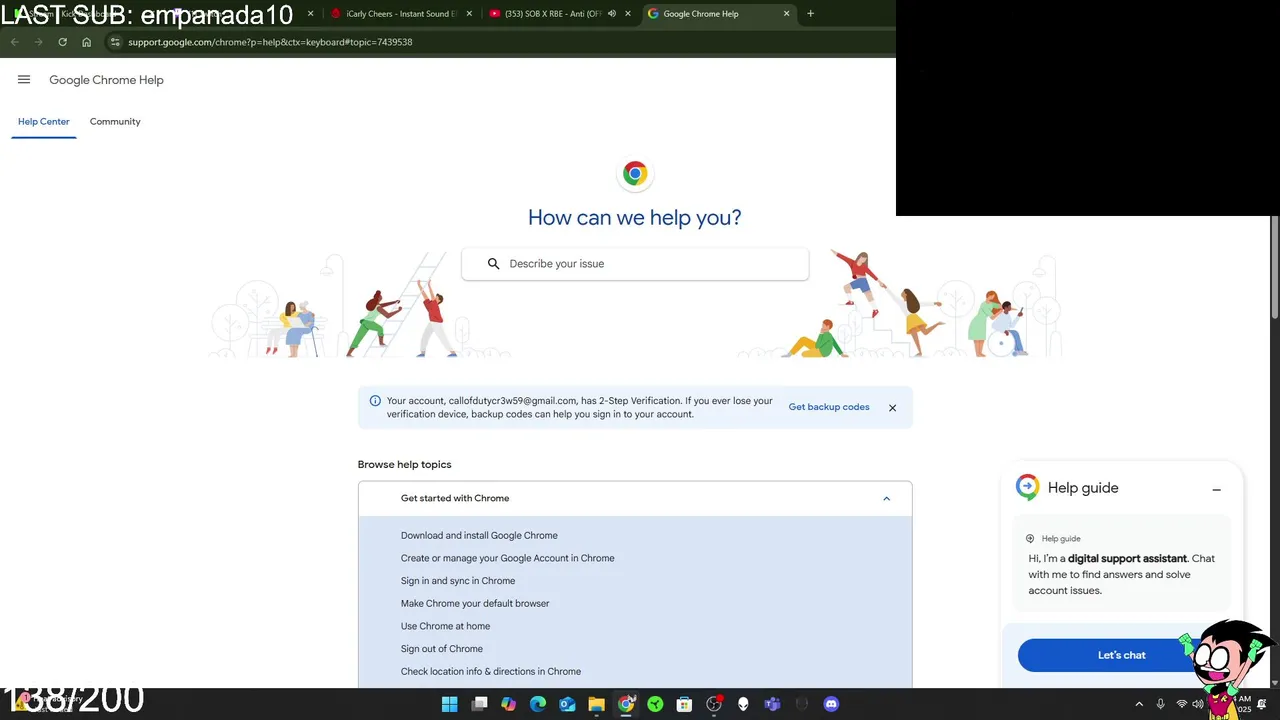This screenshot has height=720, width=1280.
Task: Switch to the Help Center tab
Action: coord(44,122)
